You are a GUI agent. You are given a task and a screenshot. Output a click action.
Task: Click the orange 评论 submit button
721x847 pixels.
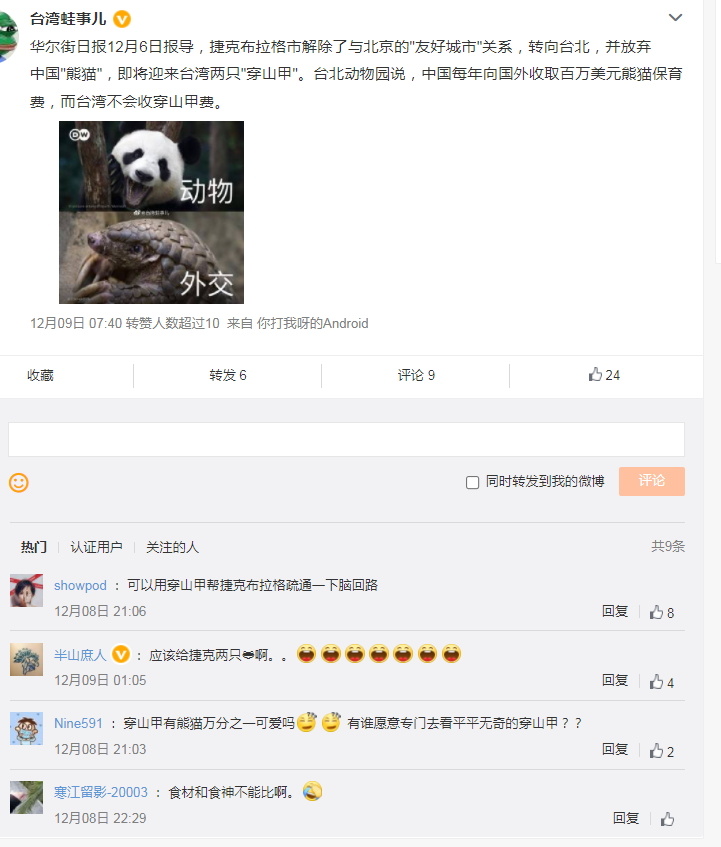pyautogui.click(x=652, y=481)
